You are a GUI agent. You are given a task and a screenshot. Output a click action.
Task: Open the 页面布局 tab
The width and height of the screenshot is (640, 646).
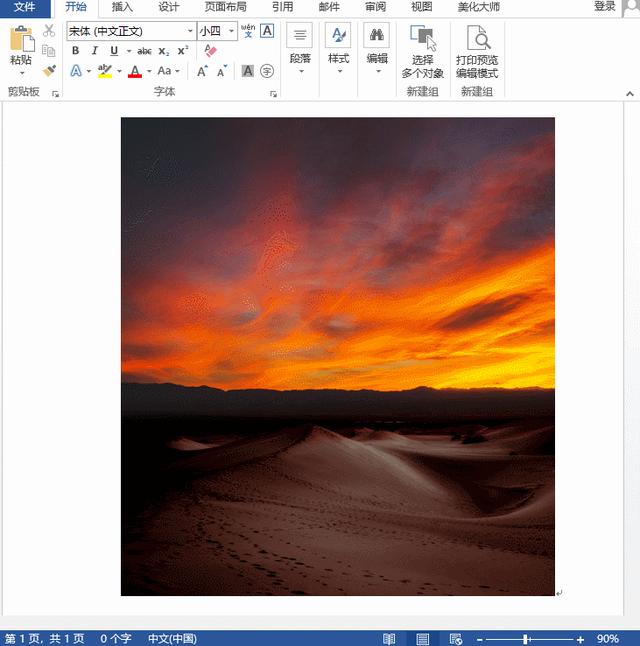tap(225, 7)
